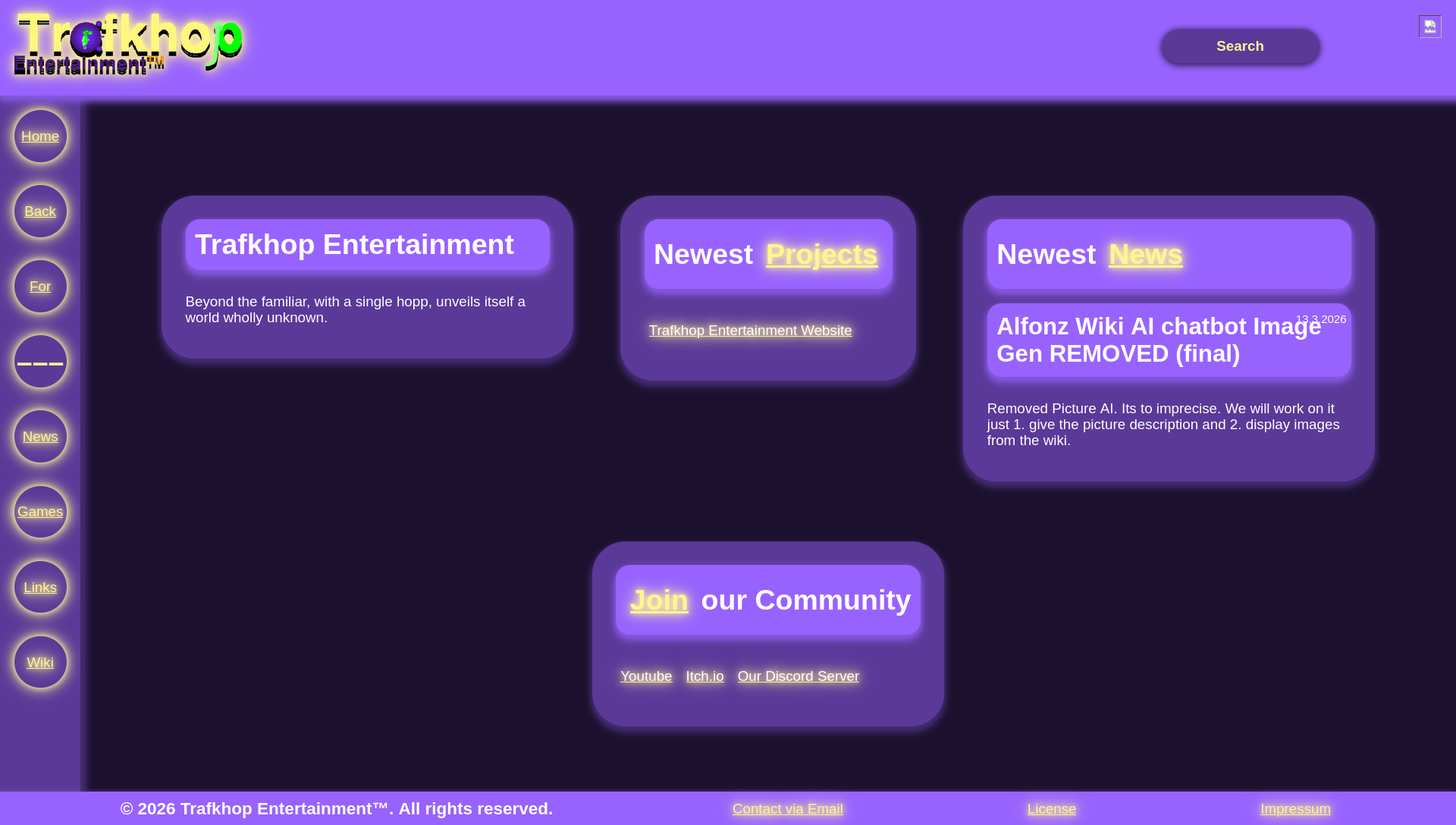Click the Join heading link
This screenshot has height=825, width=1456.
tap(658, 601)
